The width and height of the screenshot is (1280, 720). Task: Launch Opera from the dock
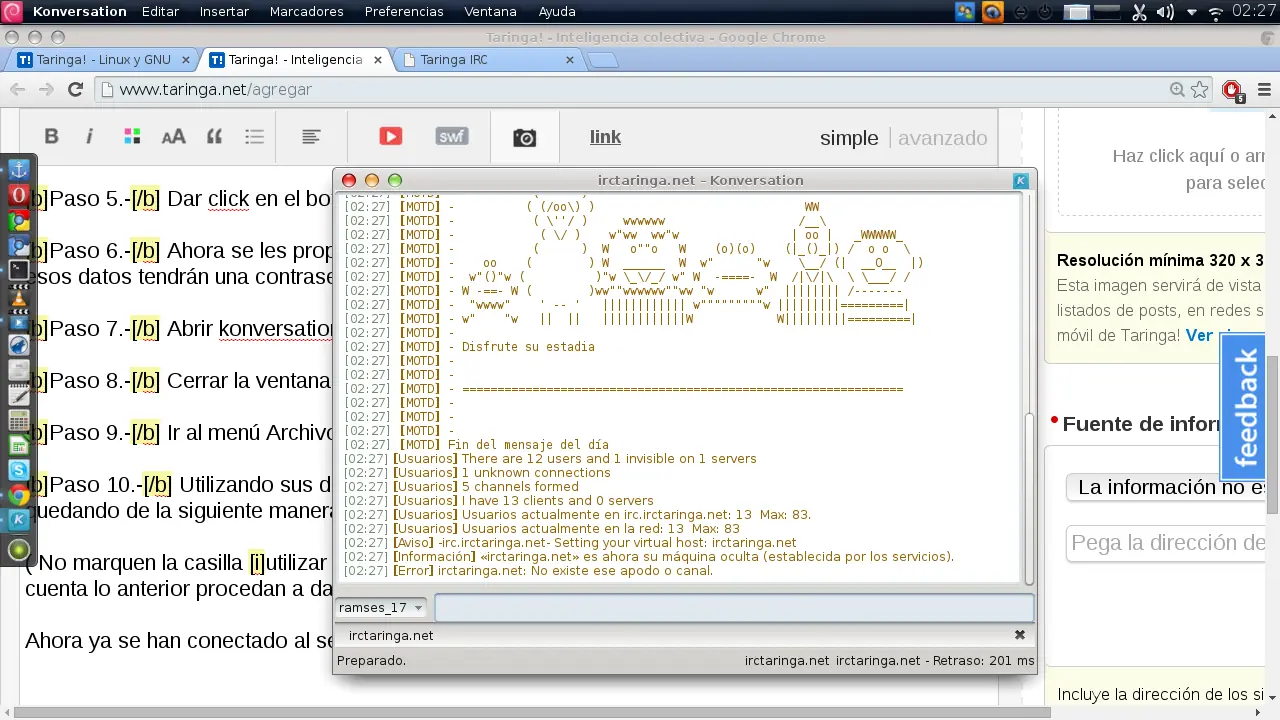pos(18,194)
